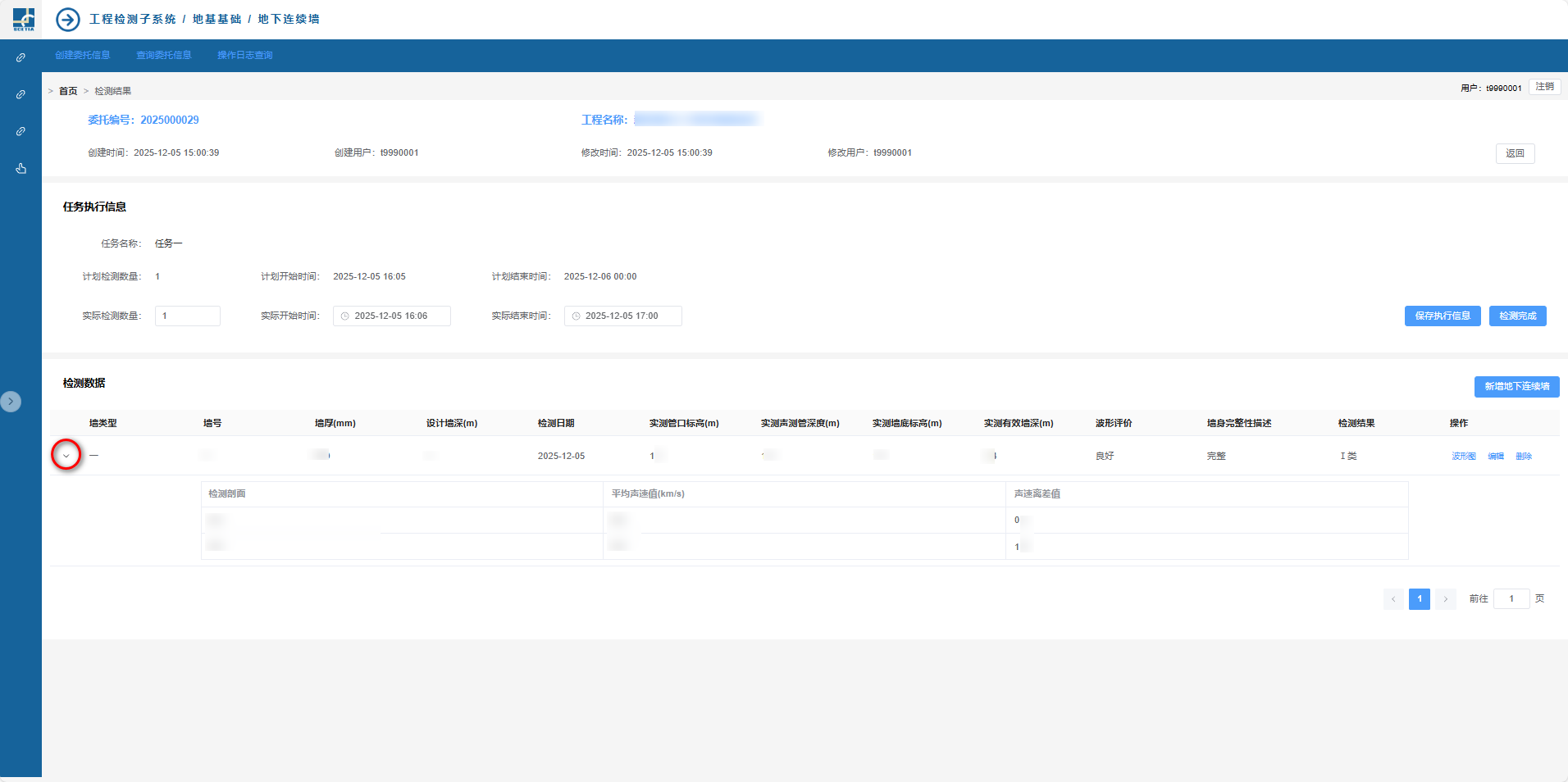Open the 创建委托信息 menu
The image size is (1568, 782).
click(x=82, y=55)
